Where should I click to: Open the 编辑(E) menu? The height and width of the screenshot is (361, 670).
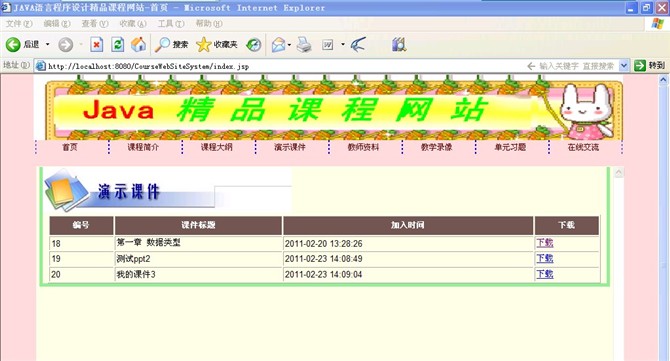57,24
